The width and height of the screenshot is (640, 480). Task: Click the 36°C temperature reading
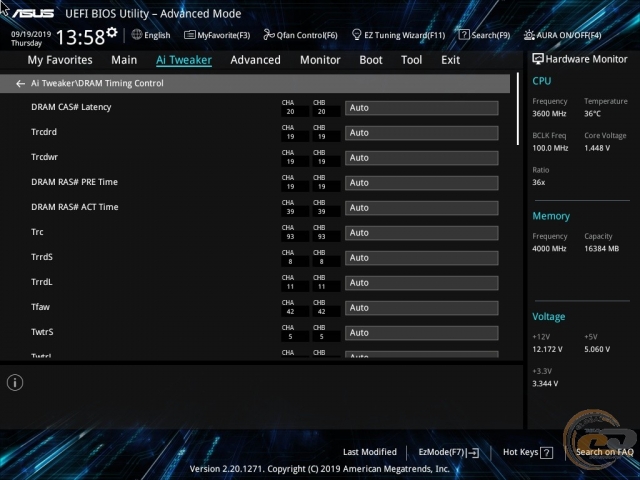592,114
